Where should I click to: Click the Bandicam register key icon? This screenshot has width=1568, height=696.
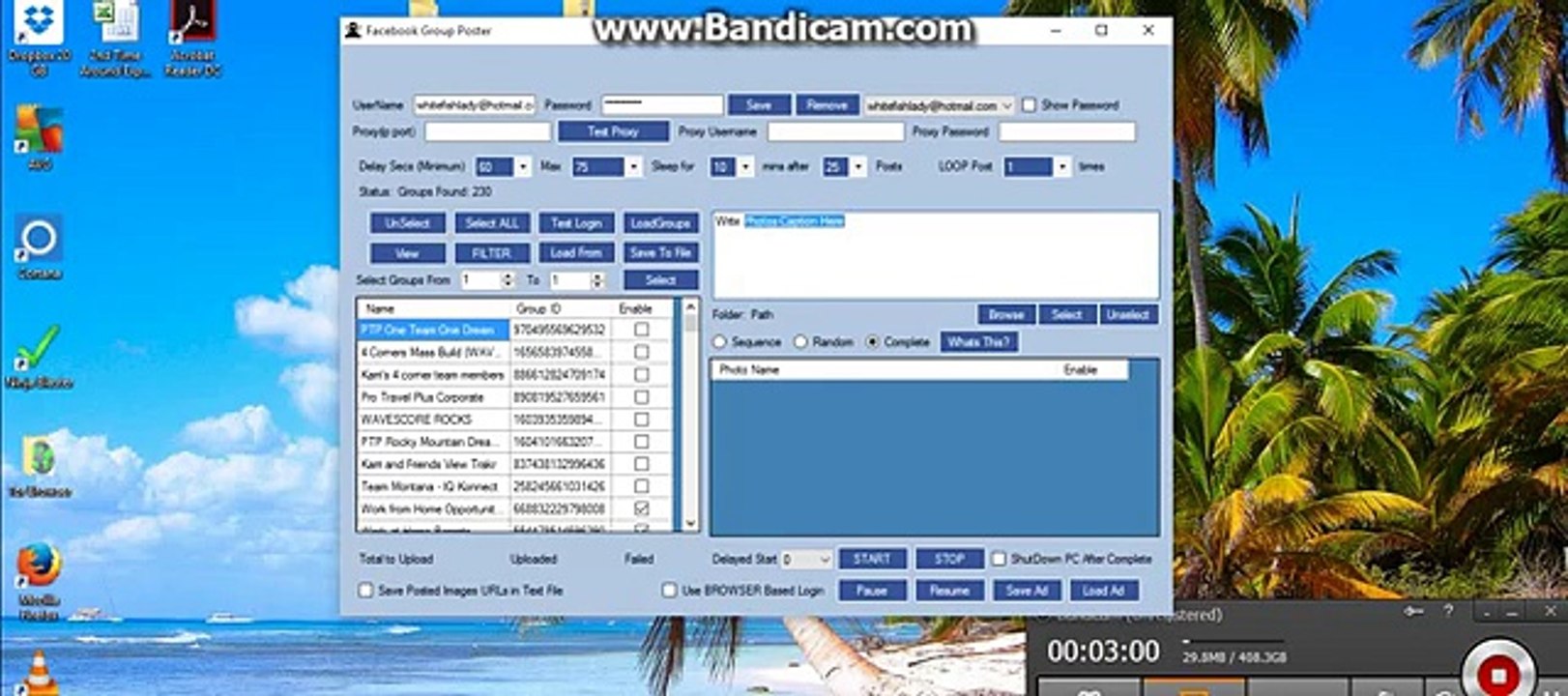[1414, 611]
